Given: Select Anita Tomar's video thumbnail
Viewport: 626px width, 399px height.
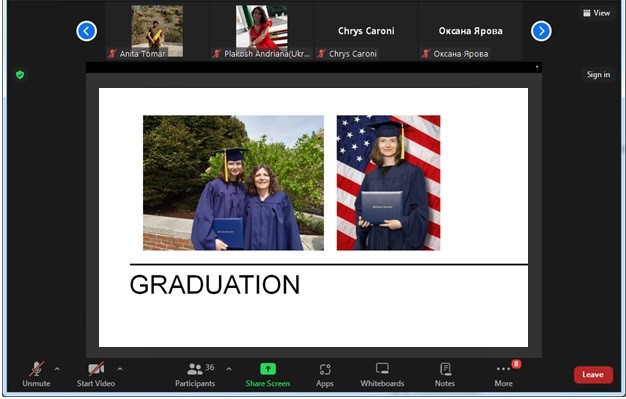Looking at the screenshot, I should coord(157,31).
